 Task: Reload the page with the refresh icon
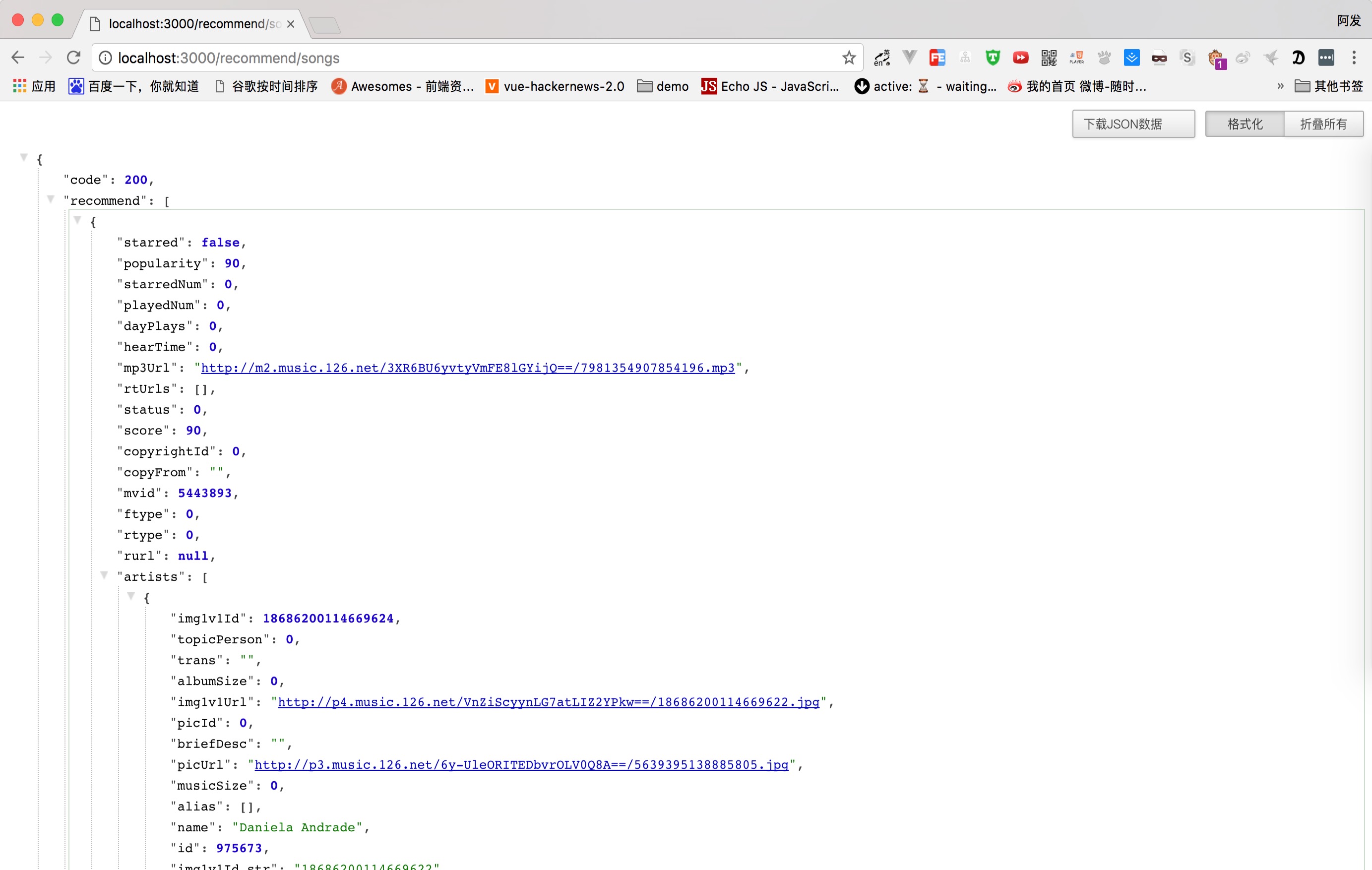click(x=73, y=58)
